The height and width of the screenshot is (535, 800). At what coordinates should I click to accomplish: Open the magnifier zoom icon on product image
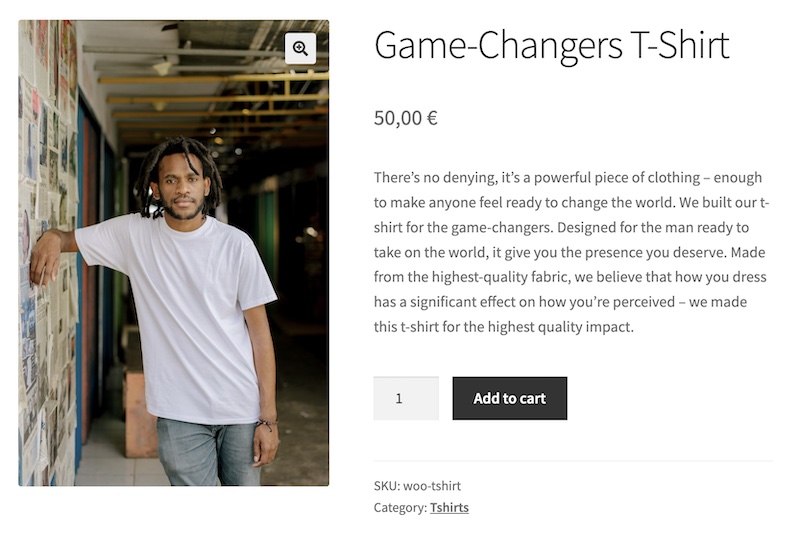pos(300,48)
